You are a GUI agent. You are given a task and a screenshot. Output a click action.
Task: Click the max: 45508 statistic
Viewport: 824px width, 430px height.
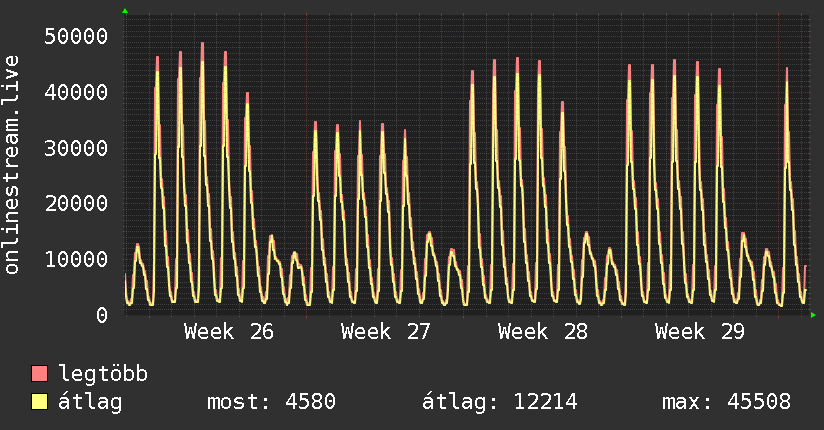click(726, 402)
